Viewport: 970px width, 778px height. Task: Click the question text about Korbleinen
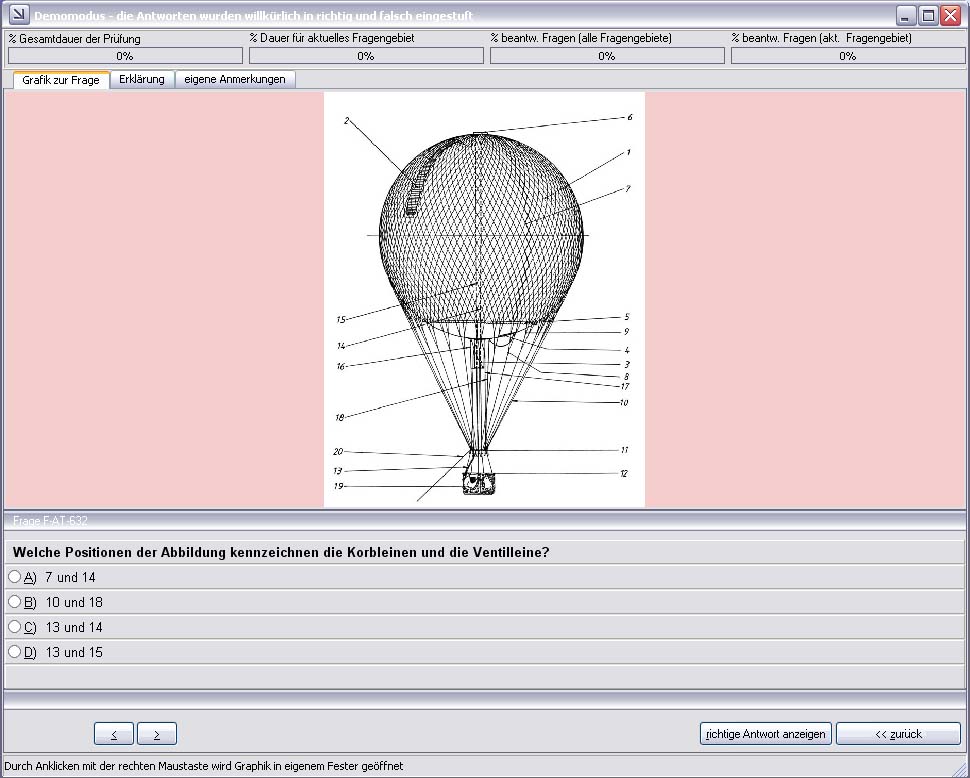(281, 552)
